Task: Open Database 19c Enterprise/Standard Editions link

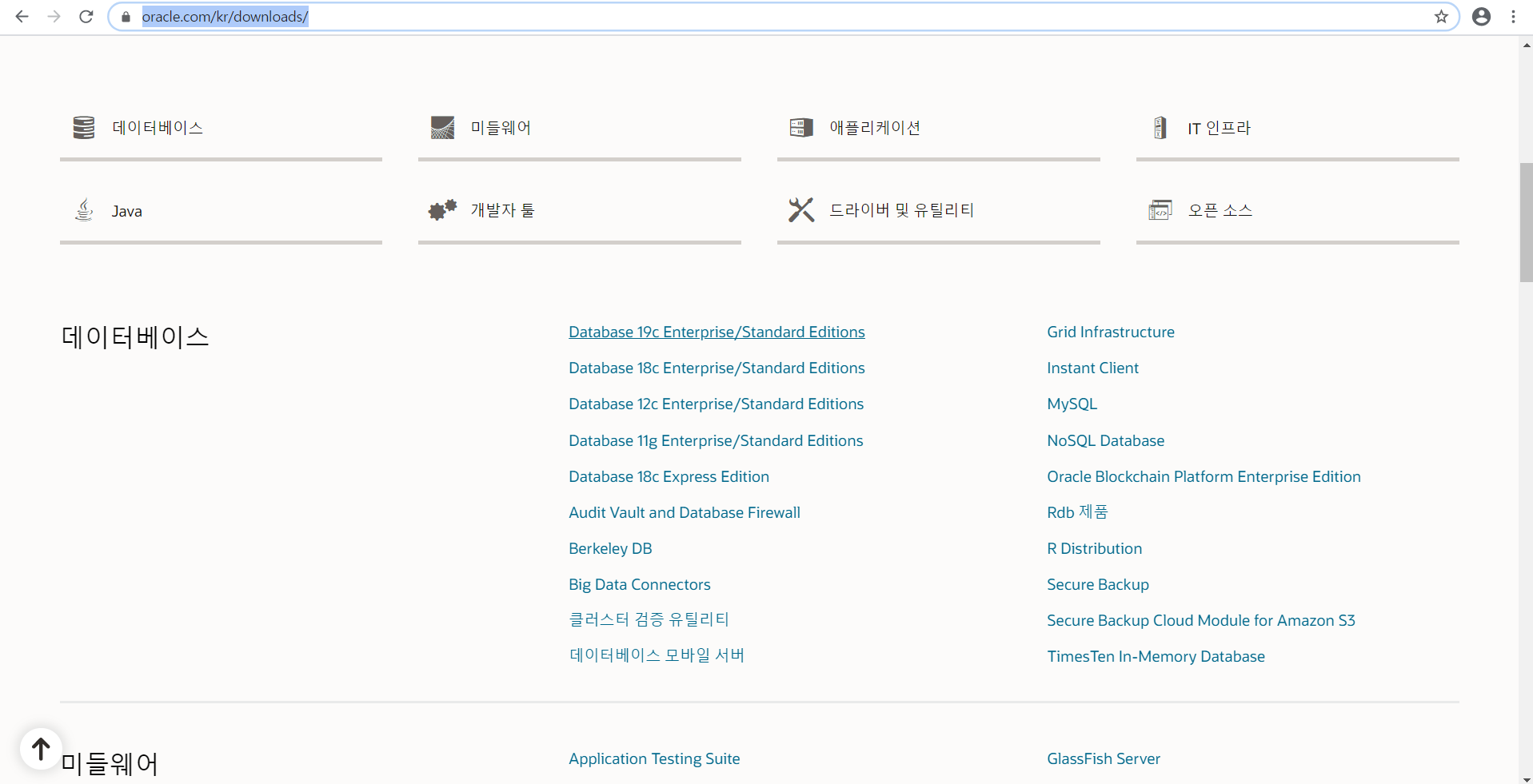Action: 717,332
